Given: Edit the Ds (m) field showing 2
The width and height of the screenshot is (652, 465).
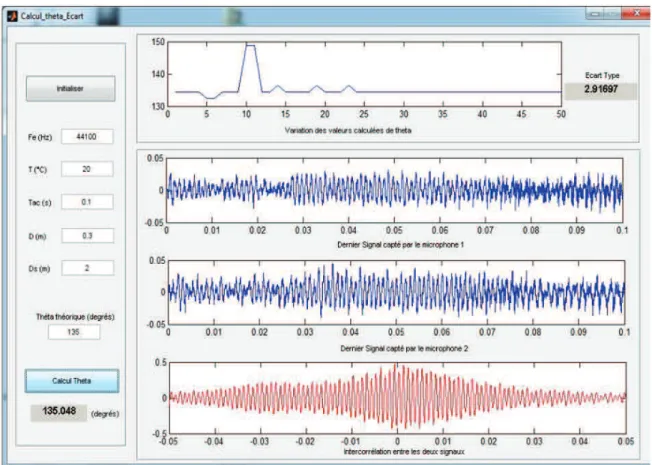Looking at the screenshot, I should pos(87,268).
